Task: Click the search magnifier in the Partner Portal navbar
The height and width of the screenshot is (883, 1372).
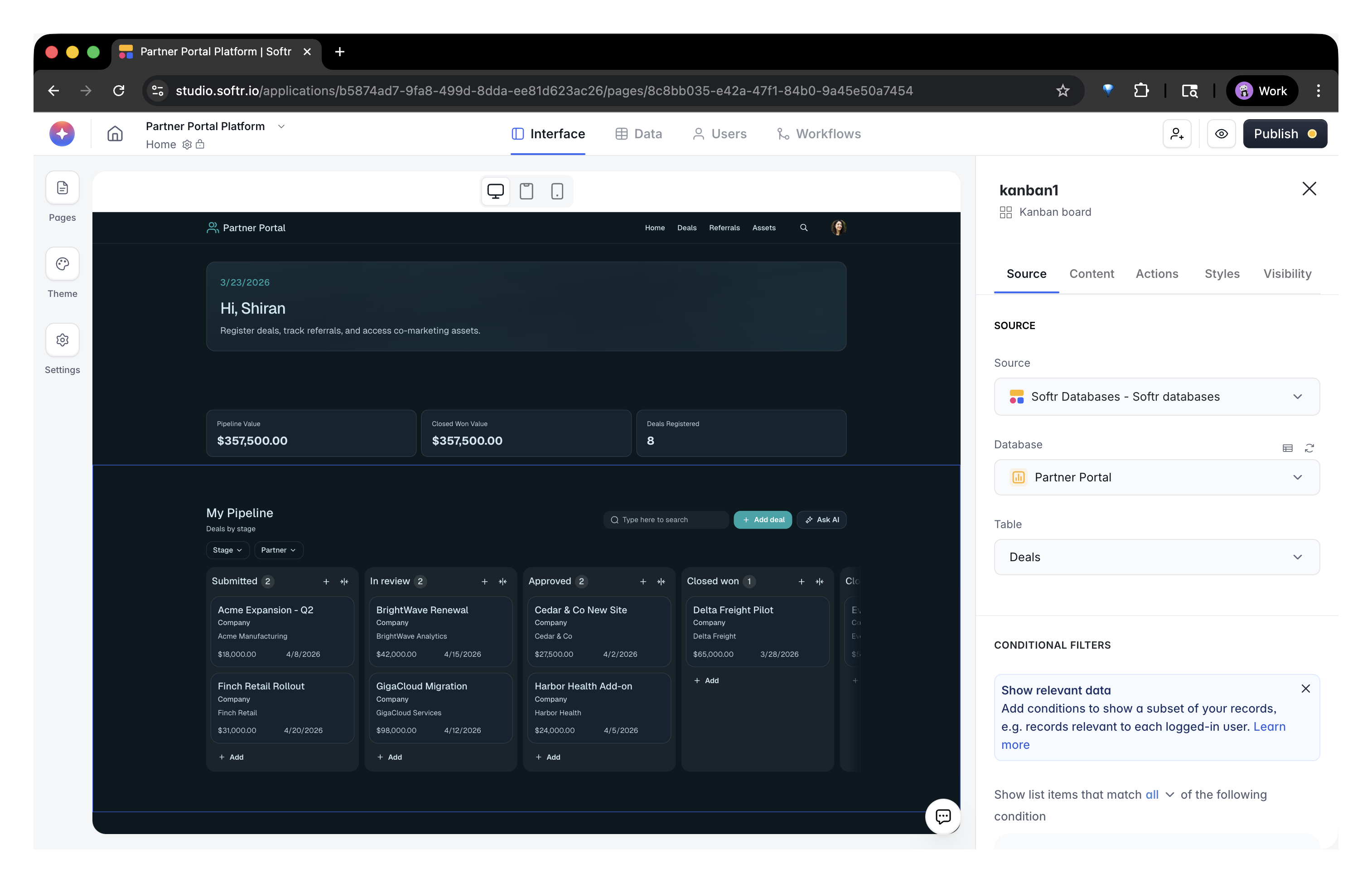Action: [x=803, y=227]
